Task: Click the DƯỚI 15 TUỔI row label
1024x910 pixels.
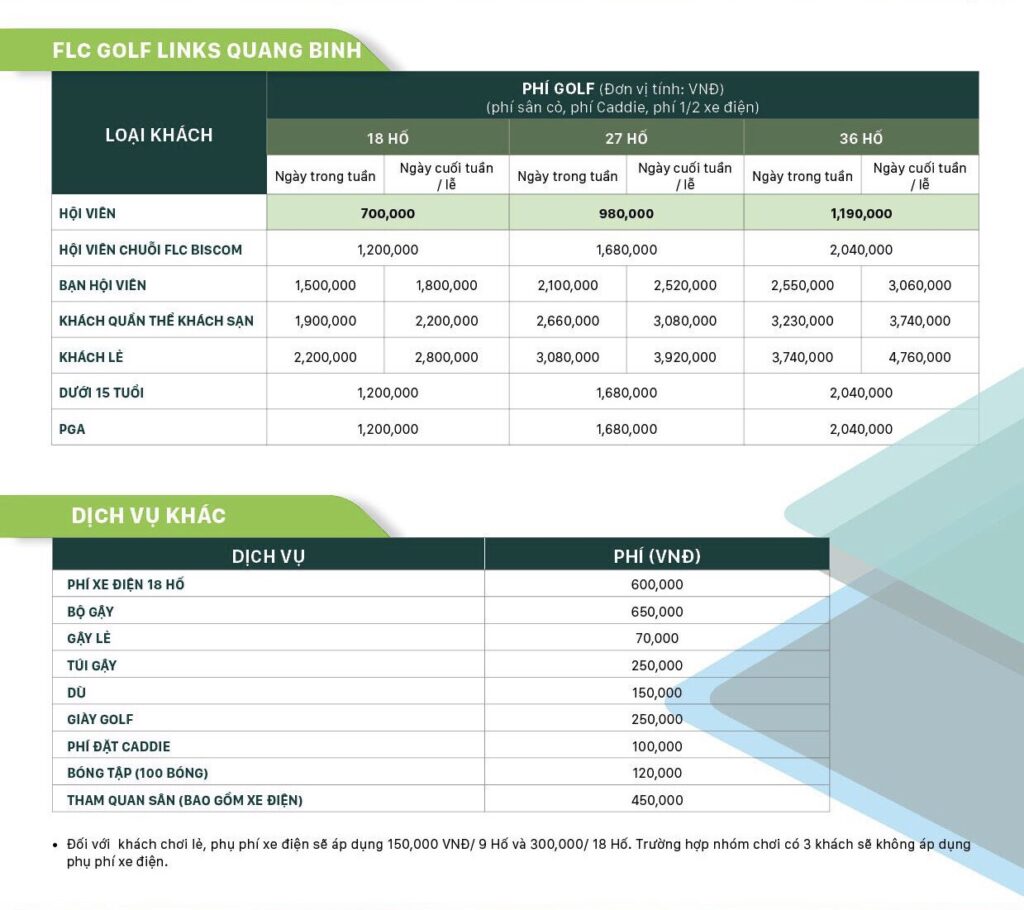Action: (101, 393)
